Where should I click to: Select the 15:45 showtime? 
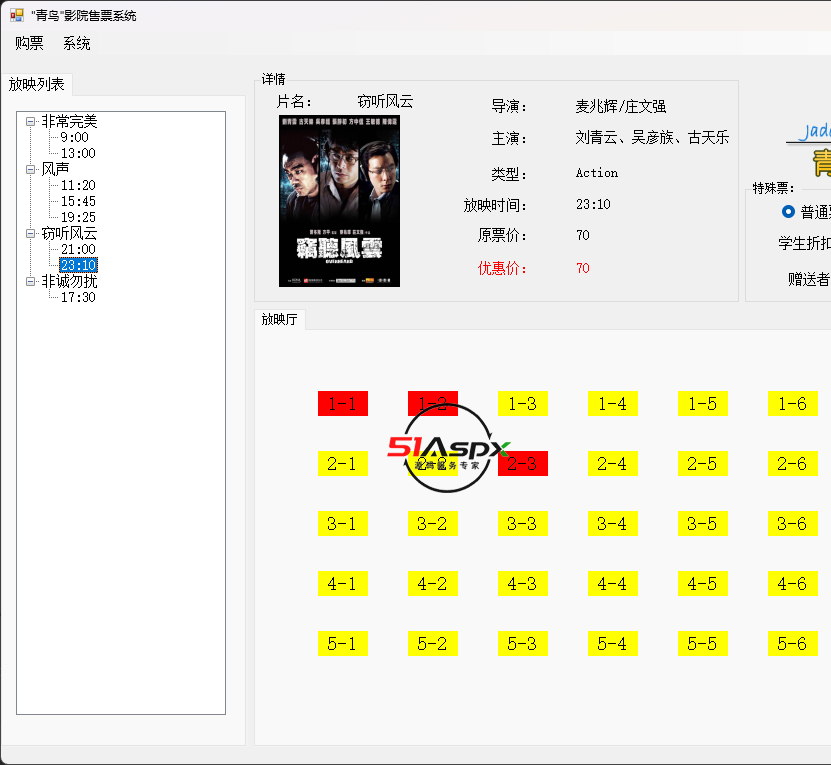[x=78, y=201]
